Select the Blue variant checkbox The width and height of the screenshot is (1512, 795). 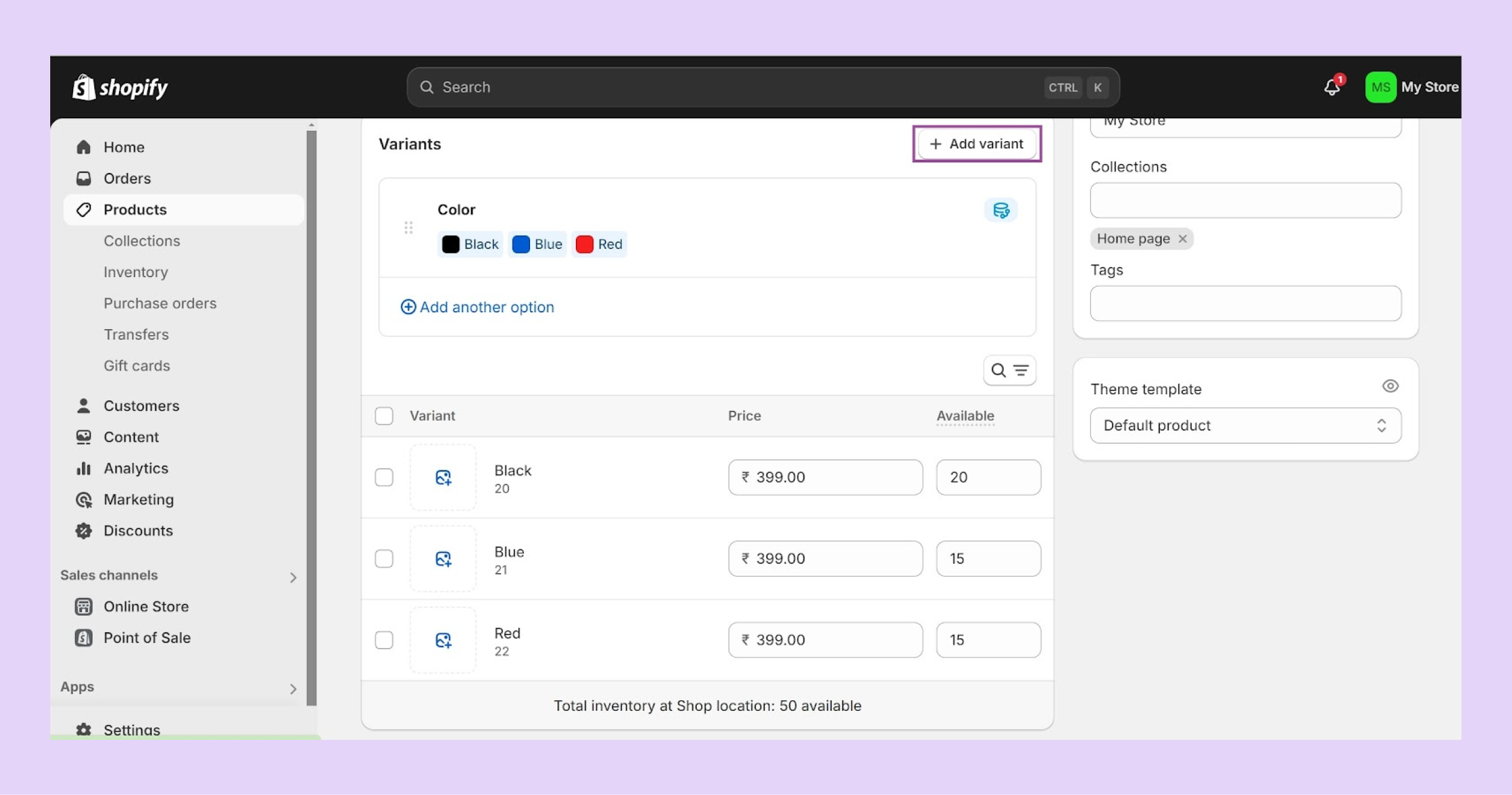(x=384, y=559)
